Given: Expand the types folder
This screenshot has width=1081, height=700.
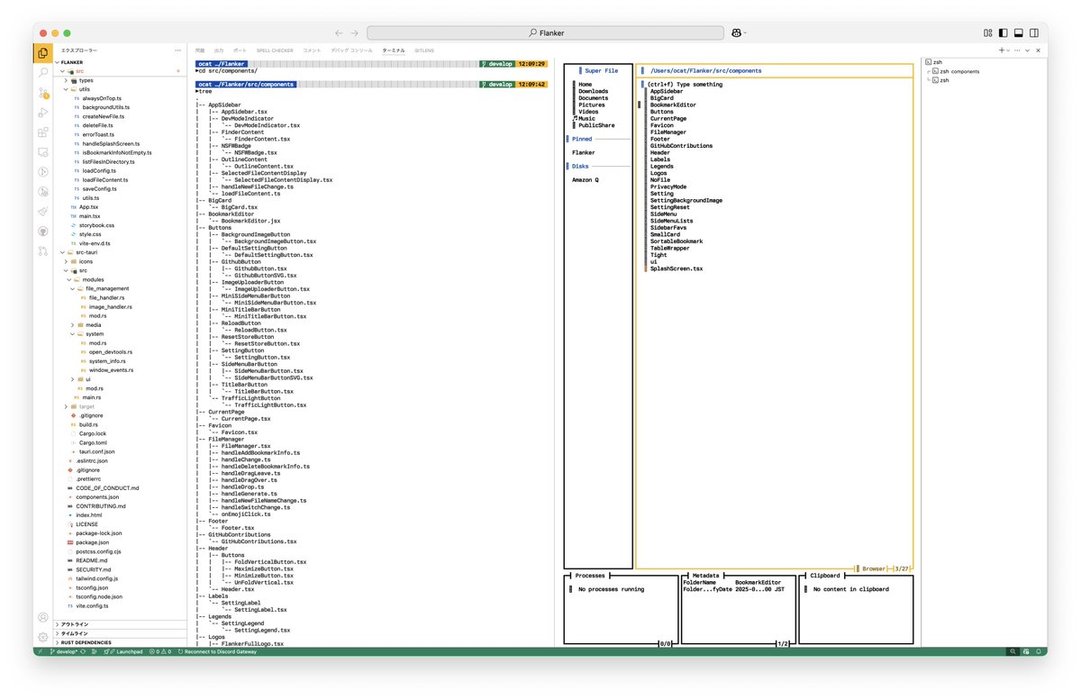Looking at the screenshot, I should point(86,80).
